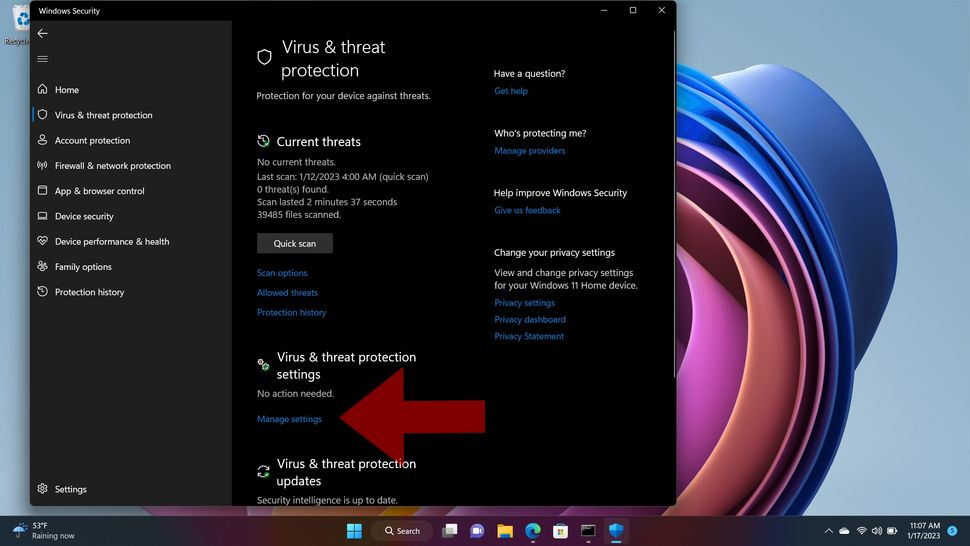Viewport: 970px width, 546px height.
Task: Click the sync icon beside protection updates heading
Action: pyautogui.click(x=264, y=472)
